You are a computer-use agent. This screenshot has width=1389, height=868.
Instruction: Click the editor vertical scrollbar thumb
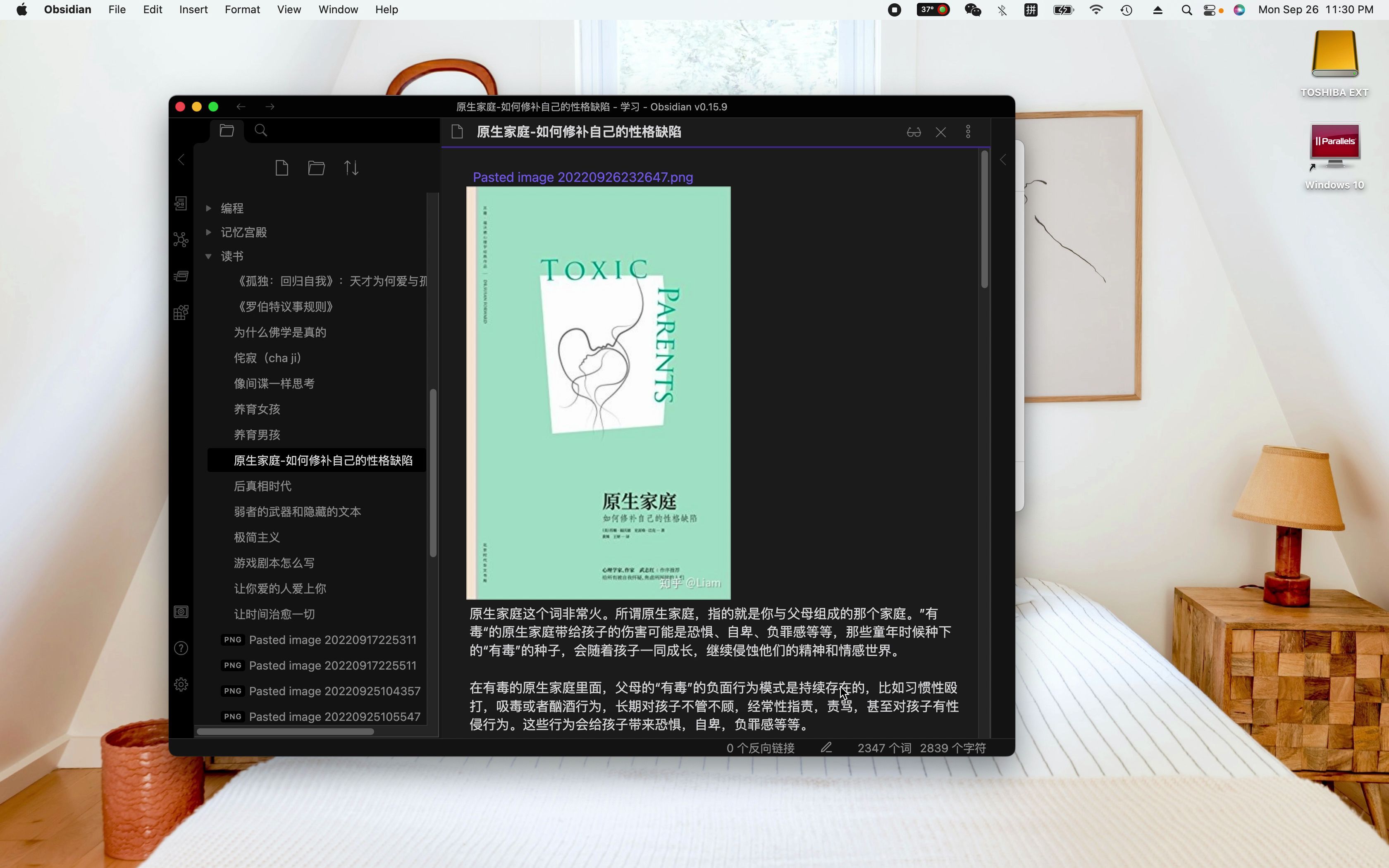984,219
